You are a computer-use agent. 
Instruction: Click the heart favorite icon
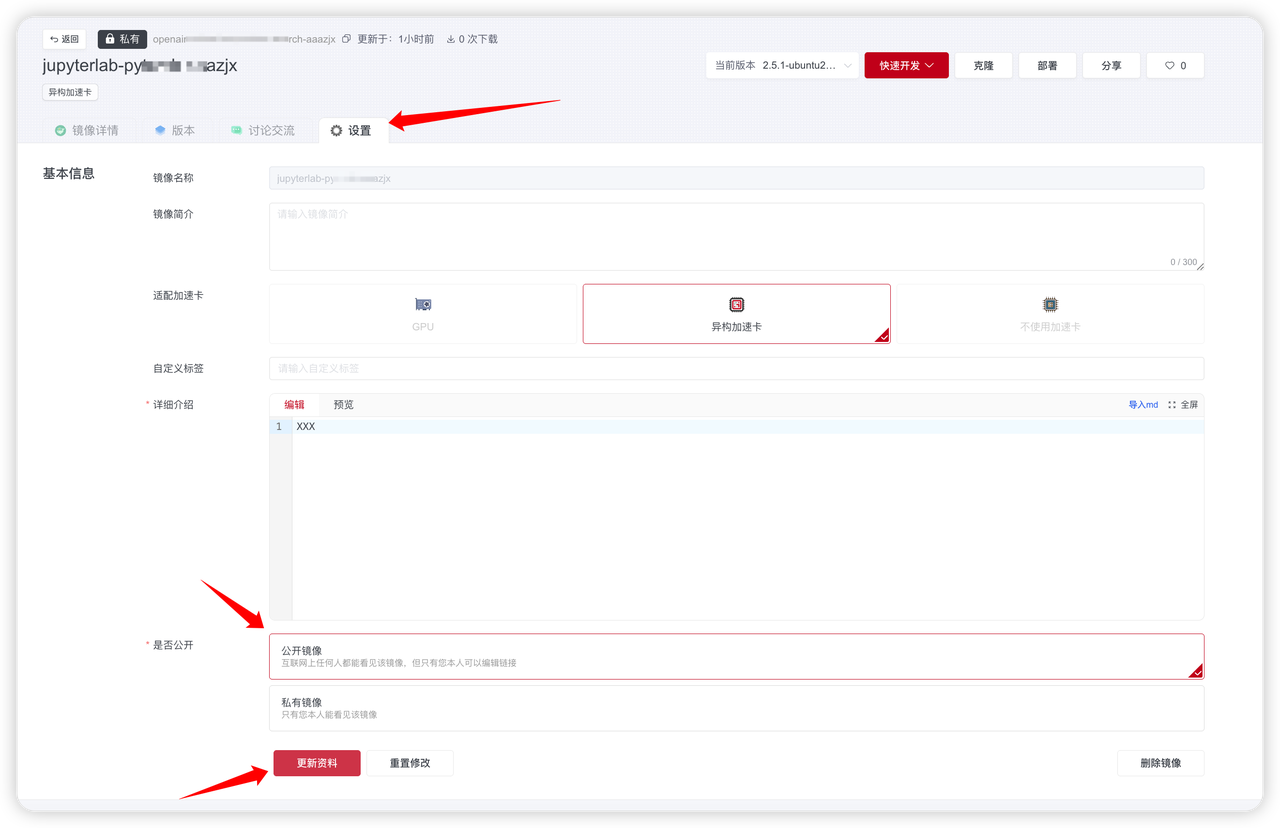pos(1169,66)
